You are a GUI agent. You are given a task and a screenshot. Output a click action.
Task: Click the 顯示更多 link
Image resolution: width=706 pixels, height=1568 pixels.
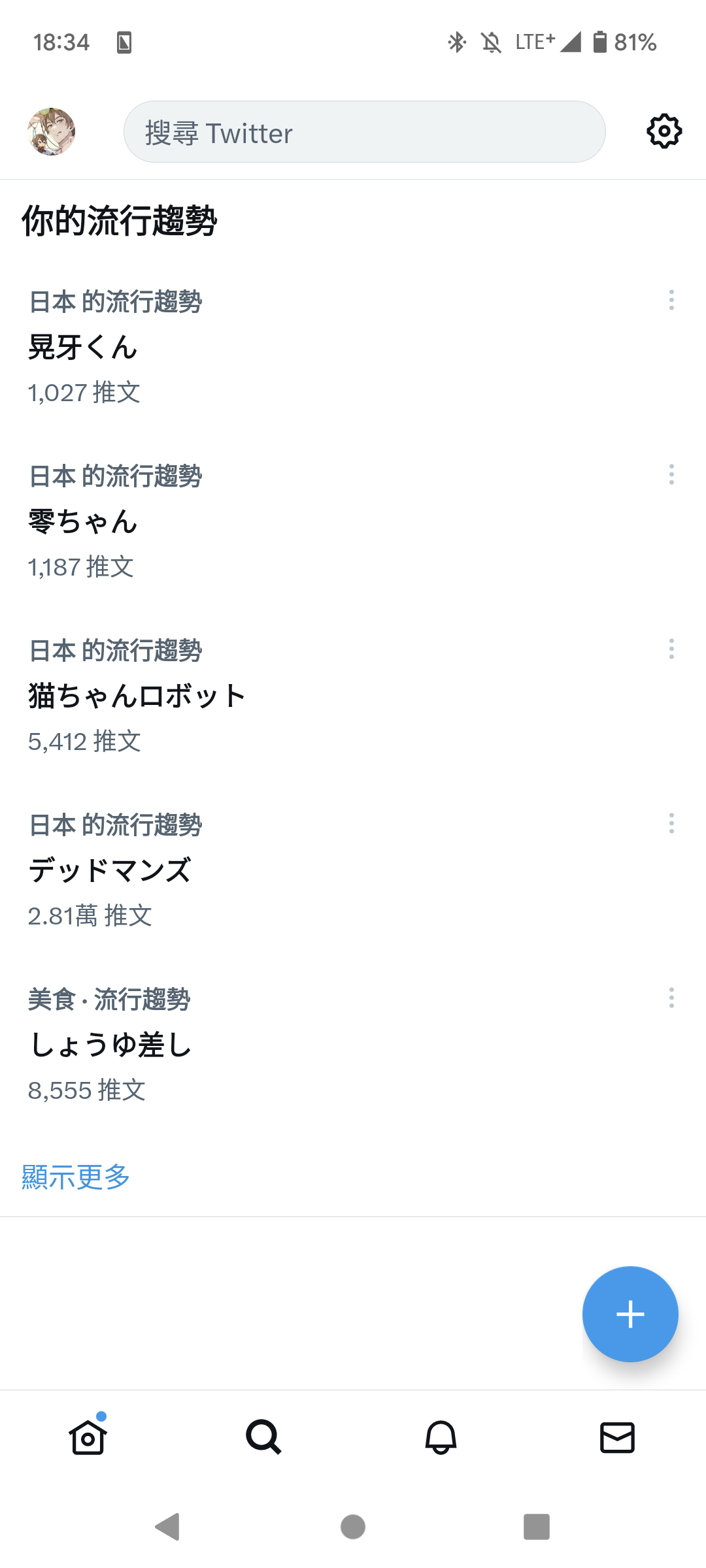pos(76,1177)
